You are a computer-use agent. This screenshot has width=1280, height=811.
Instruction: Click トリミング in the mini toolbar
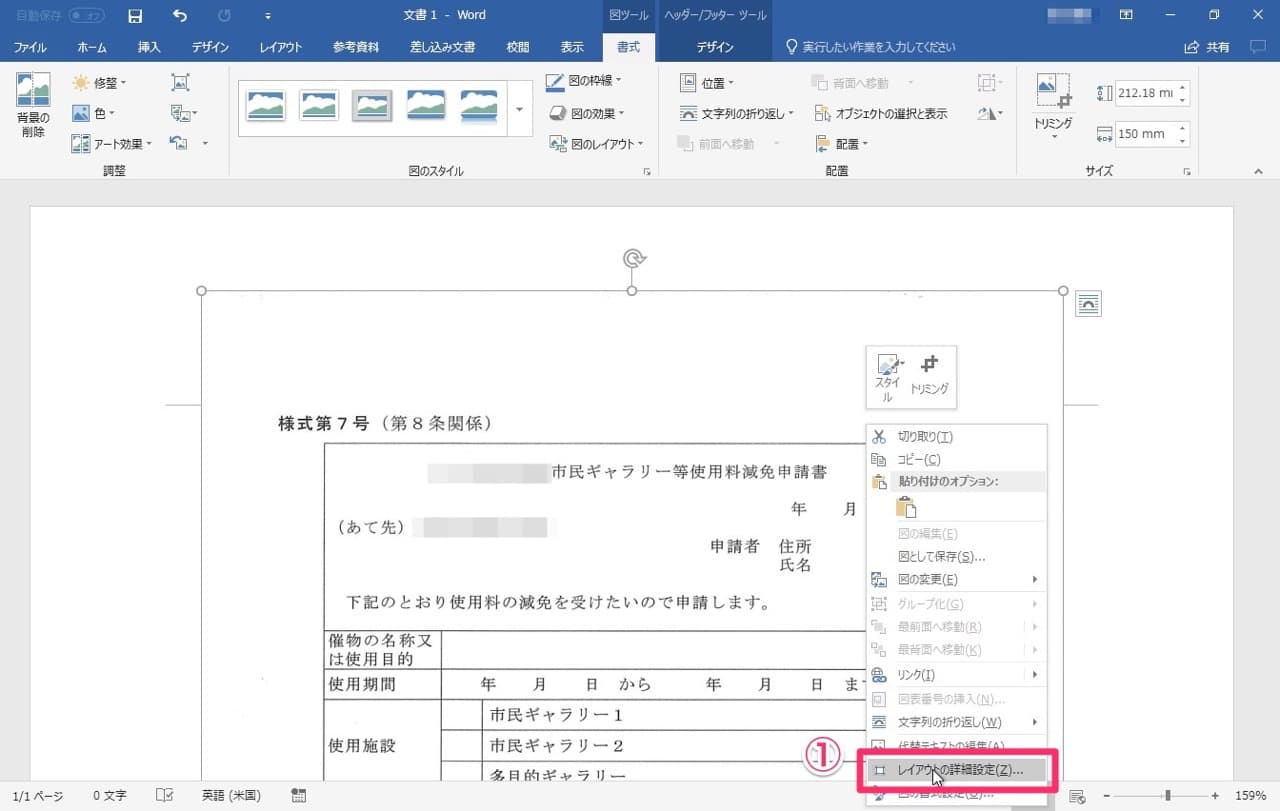(930, 375)
